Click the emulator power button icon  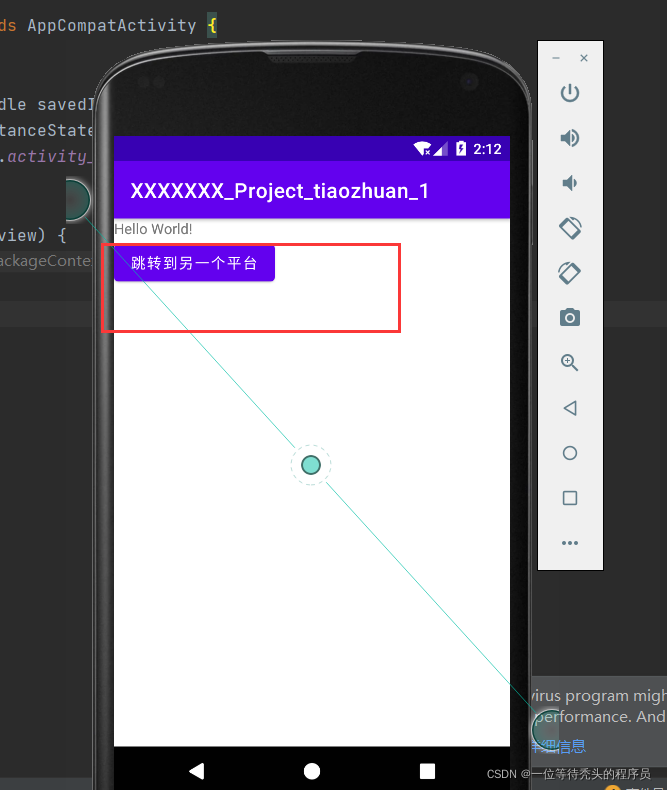pyautogui.click(x=570, y=93)
